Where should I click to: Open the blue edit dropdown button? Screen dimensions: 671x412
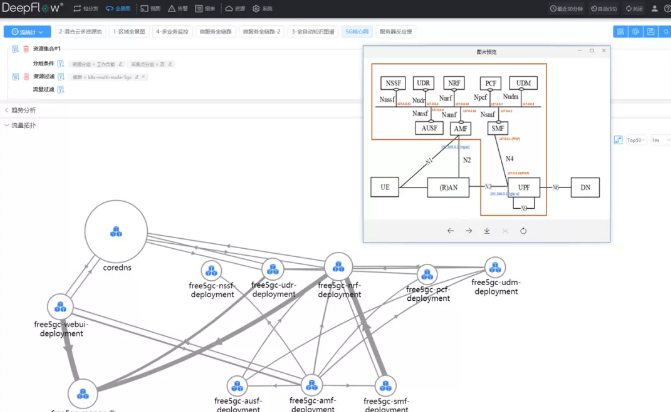point(30,32)
